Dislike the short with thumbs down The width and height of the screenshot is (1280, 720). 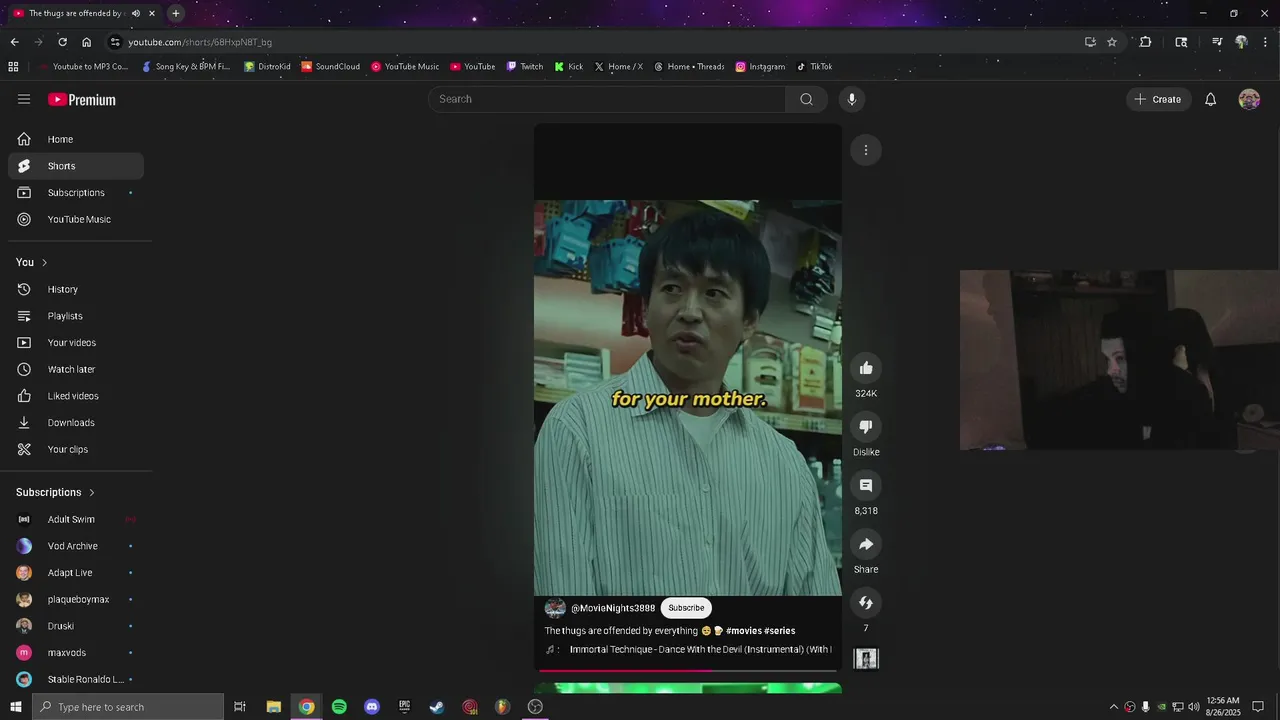(866, 427)
